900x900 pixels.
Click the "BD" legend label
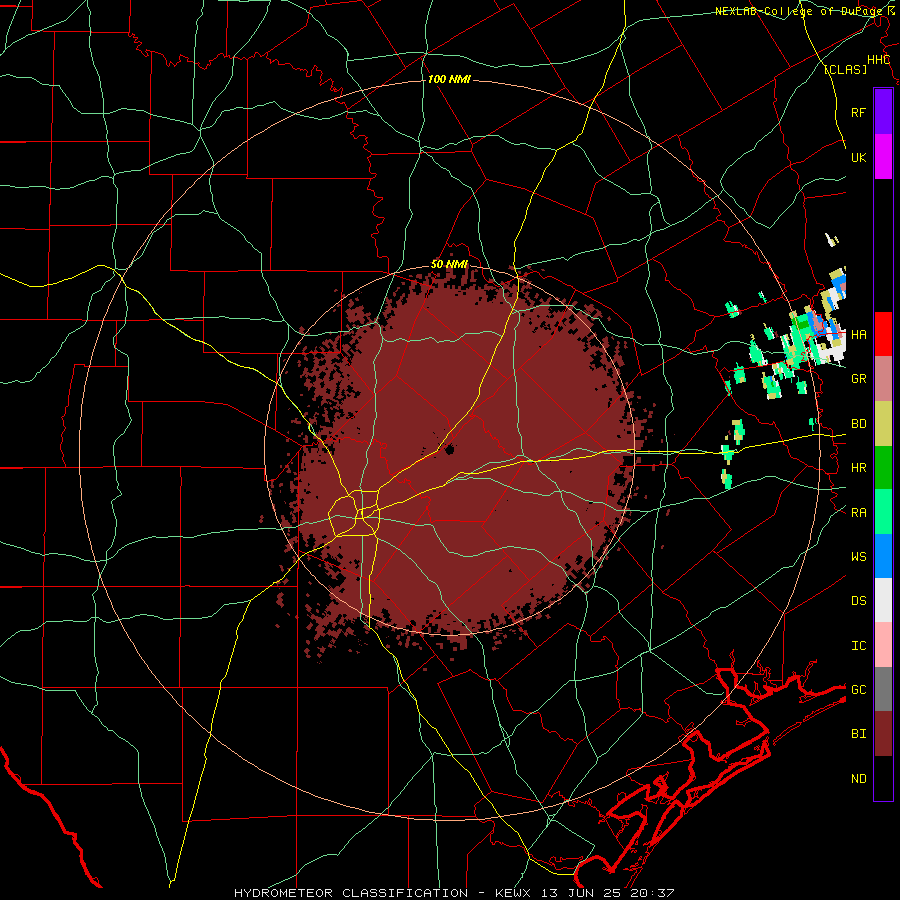(x=858, y=424)
